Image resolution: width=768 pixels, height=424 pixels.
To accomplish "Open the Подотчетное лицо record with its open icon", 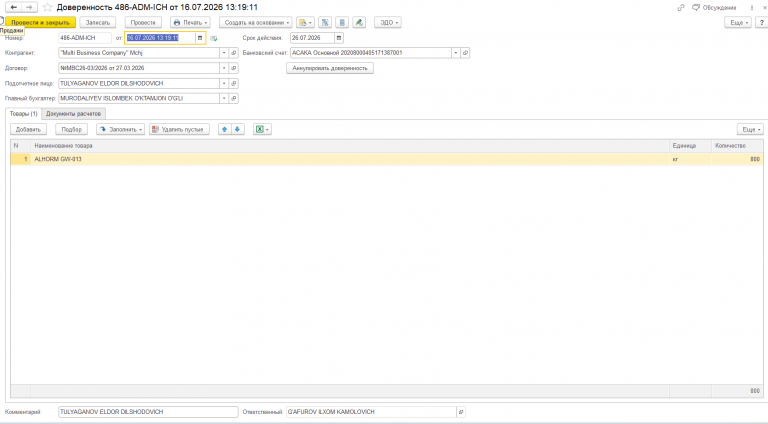I will pyautogui.click(x=234, y=83).
